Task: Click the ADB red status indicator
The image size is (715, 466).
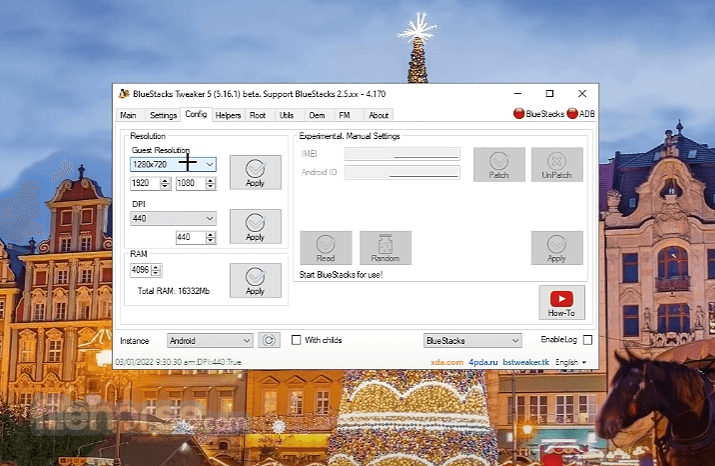Action: point(572,114)
